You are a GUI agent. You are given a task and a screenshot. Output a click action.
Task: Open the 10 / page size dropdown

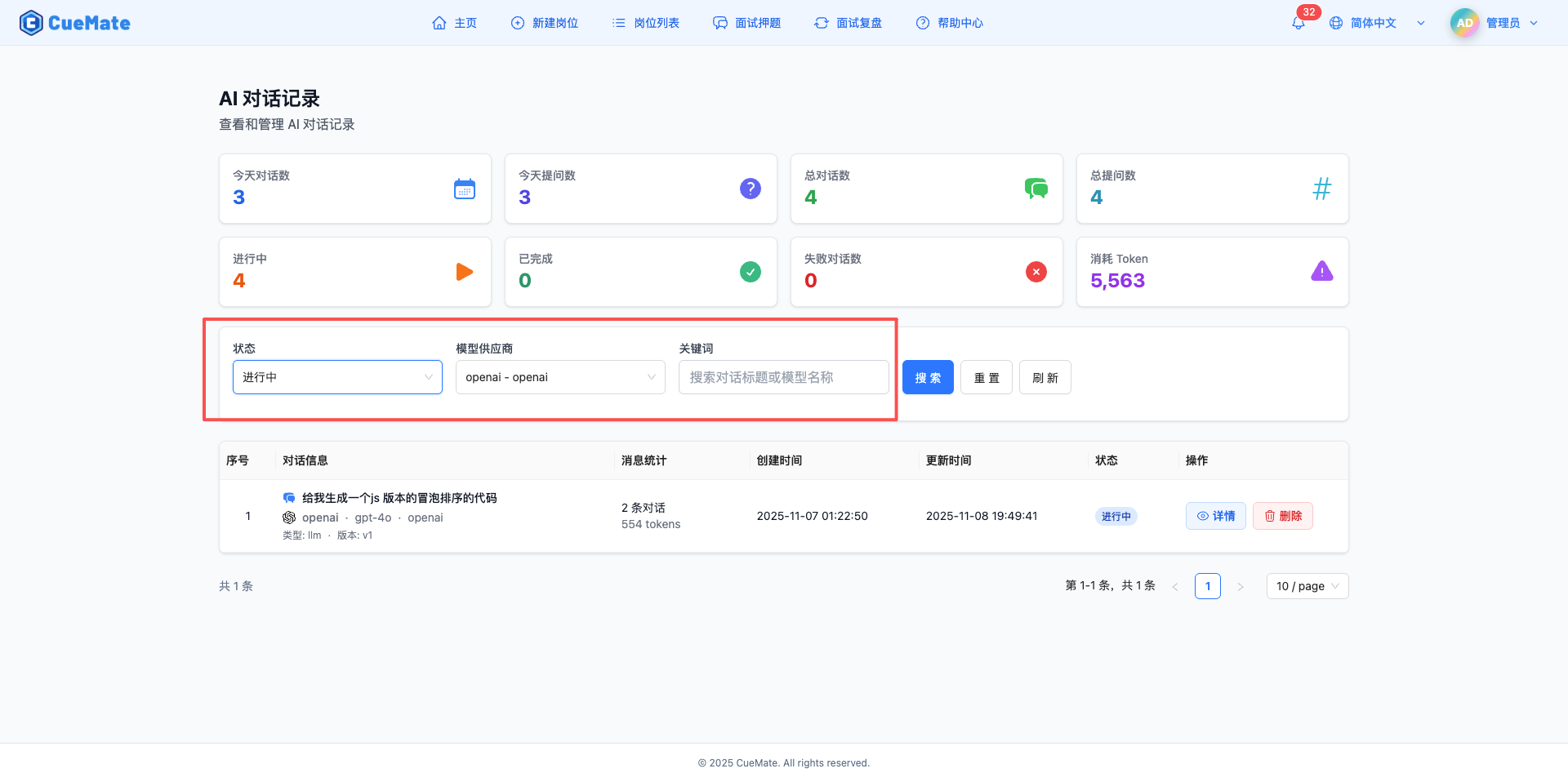(x=1306, y=585)
